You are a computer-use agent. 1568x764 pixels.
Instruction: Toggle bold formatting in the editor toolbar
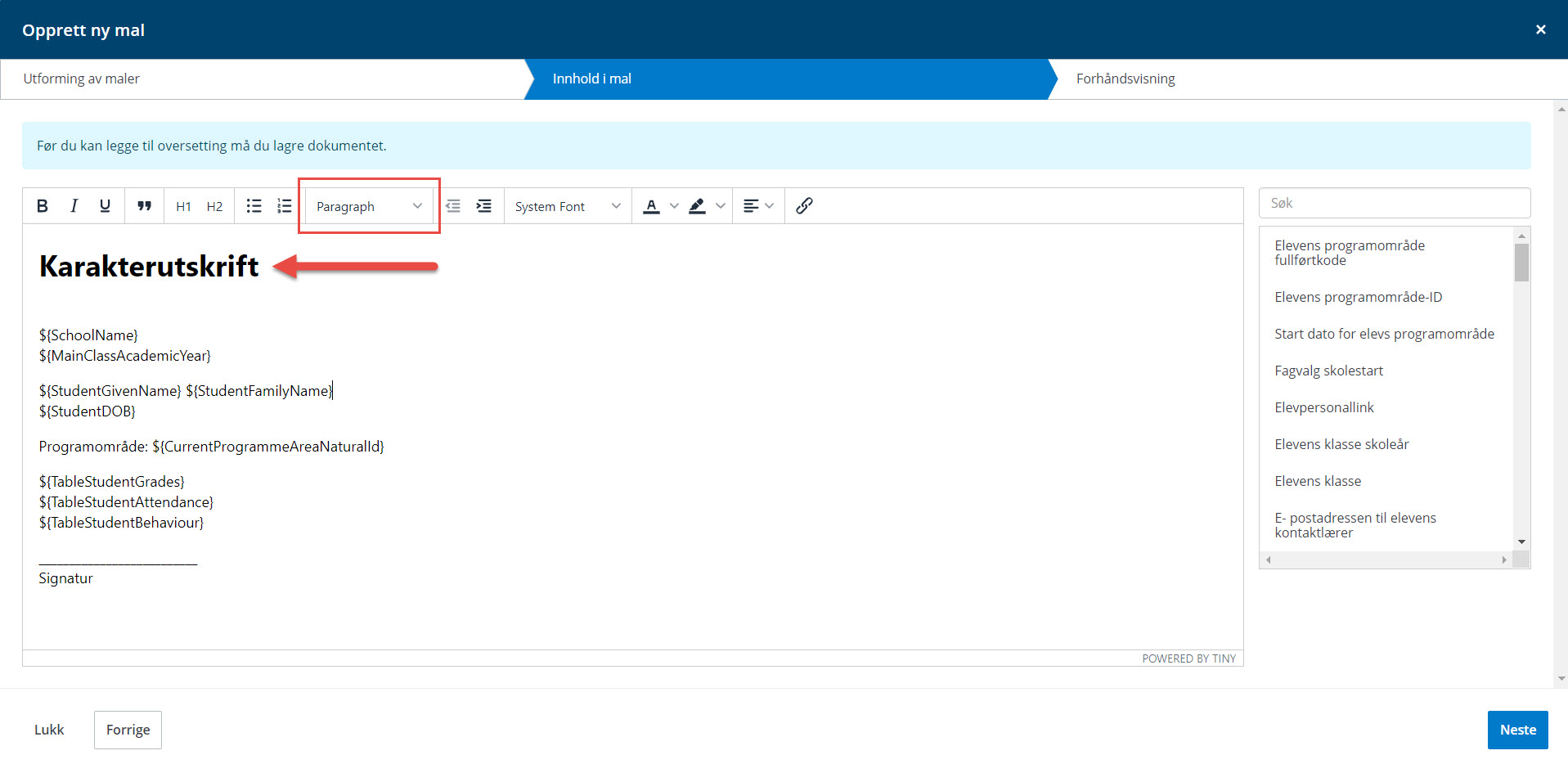coord(43,206)
